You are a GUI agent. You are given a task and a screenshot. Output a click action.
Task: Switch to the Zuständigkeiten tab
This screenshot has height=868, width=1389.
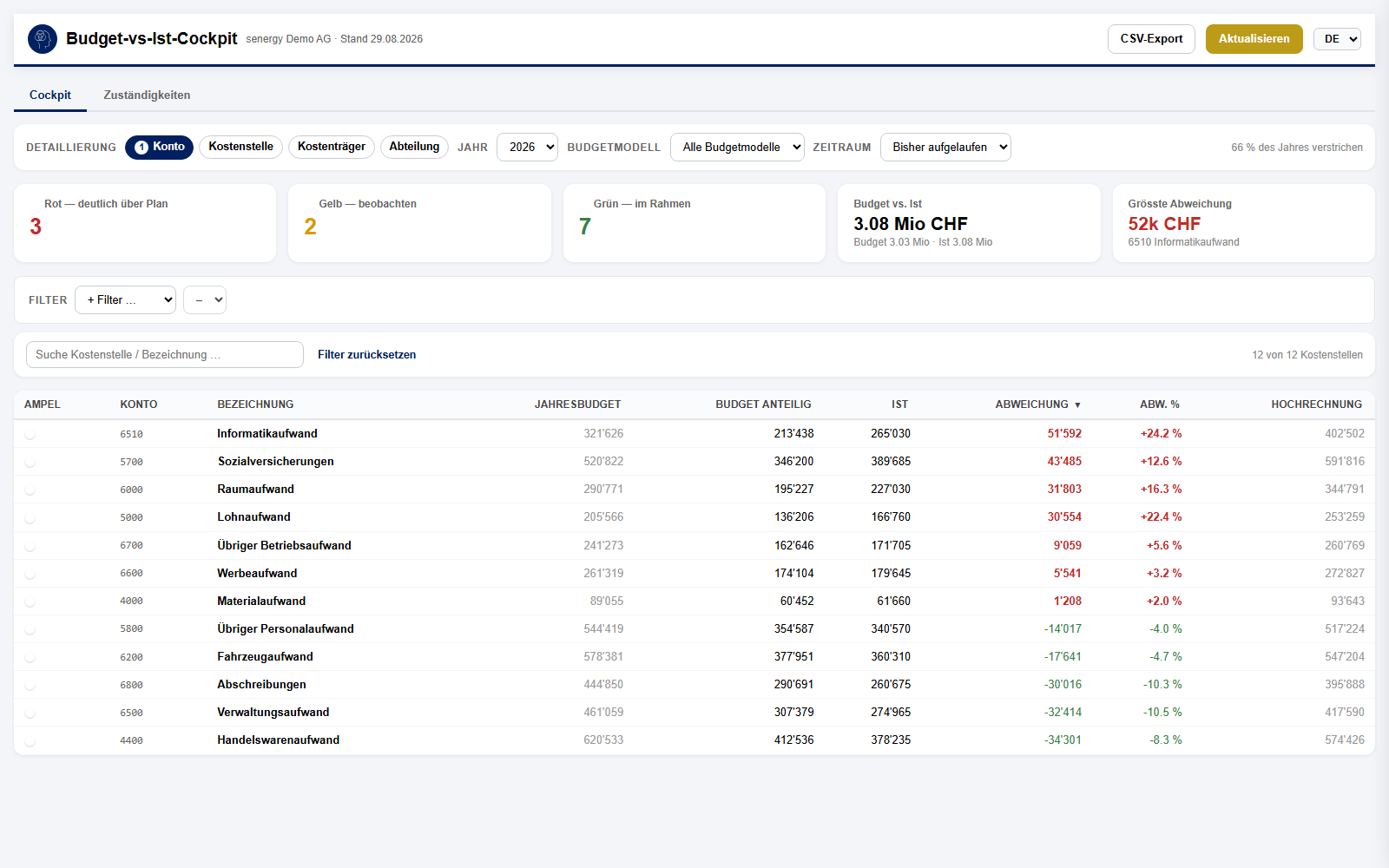pyautogui.click(x=147, y=95)
